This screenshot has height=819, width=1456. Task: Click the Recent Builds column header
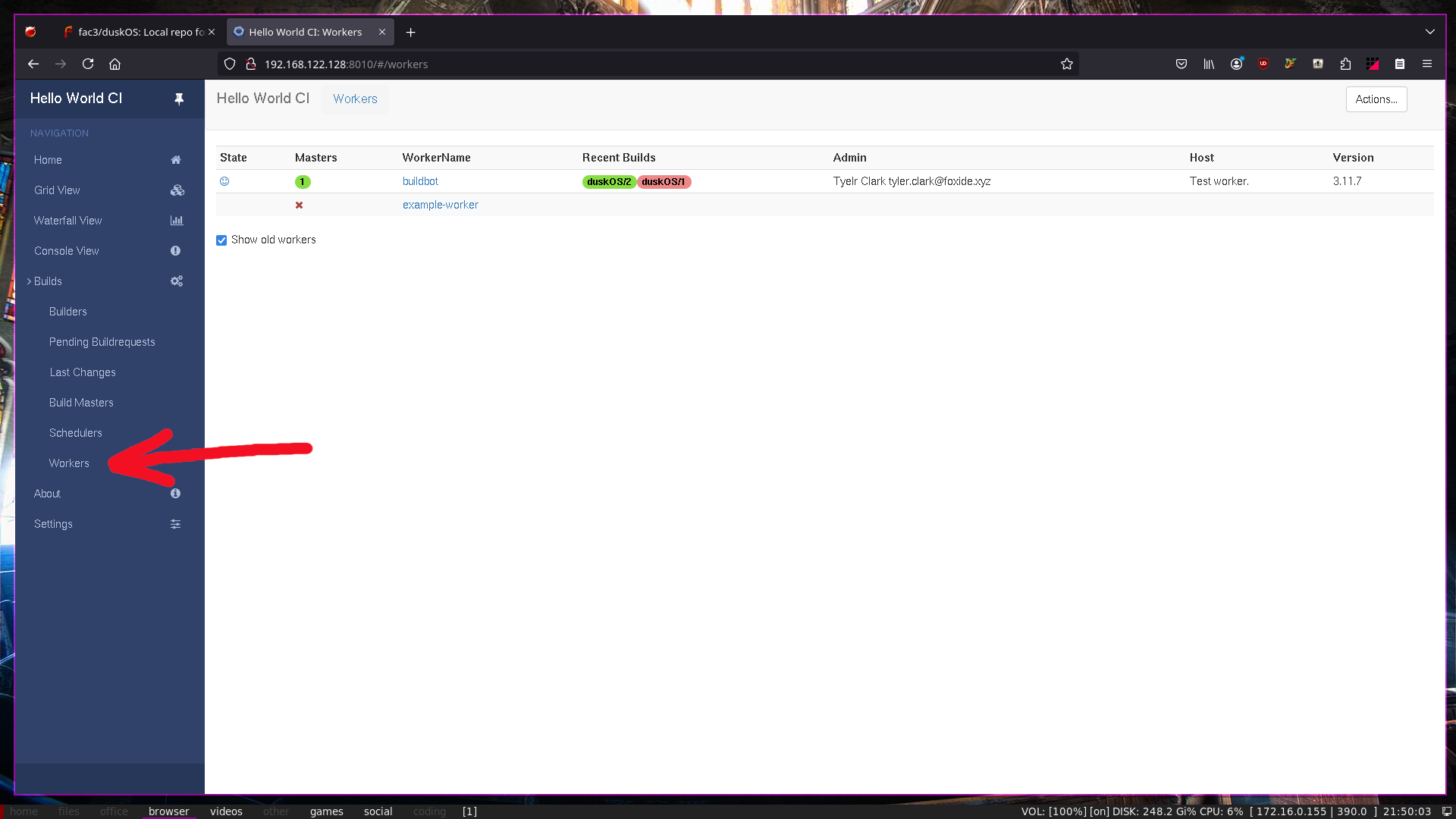(x=619, y=158)
